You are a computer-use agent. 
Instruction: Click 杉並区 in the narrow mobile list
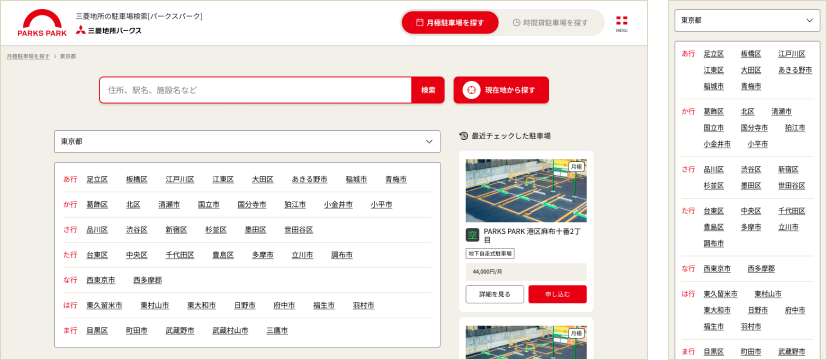[714, 186]
